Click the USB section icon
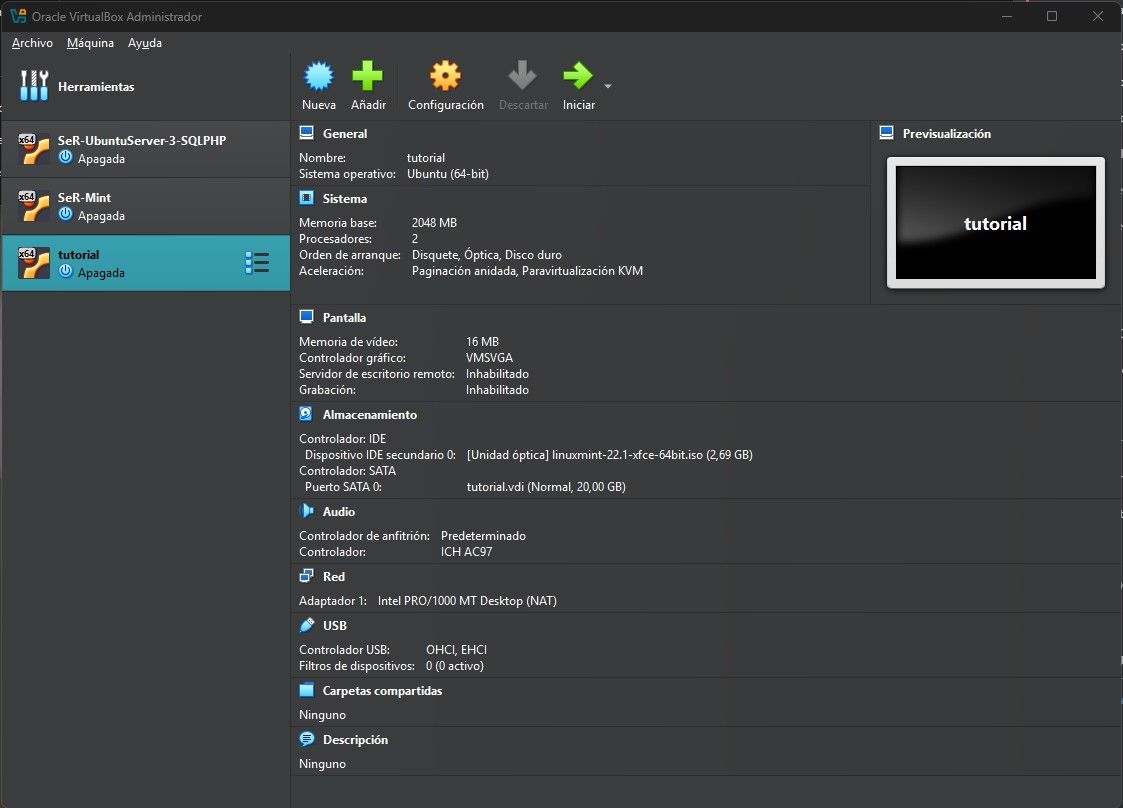The height and width of the screenshot is (808, 1123). [x=307, y=625]
